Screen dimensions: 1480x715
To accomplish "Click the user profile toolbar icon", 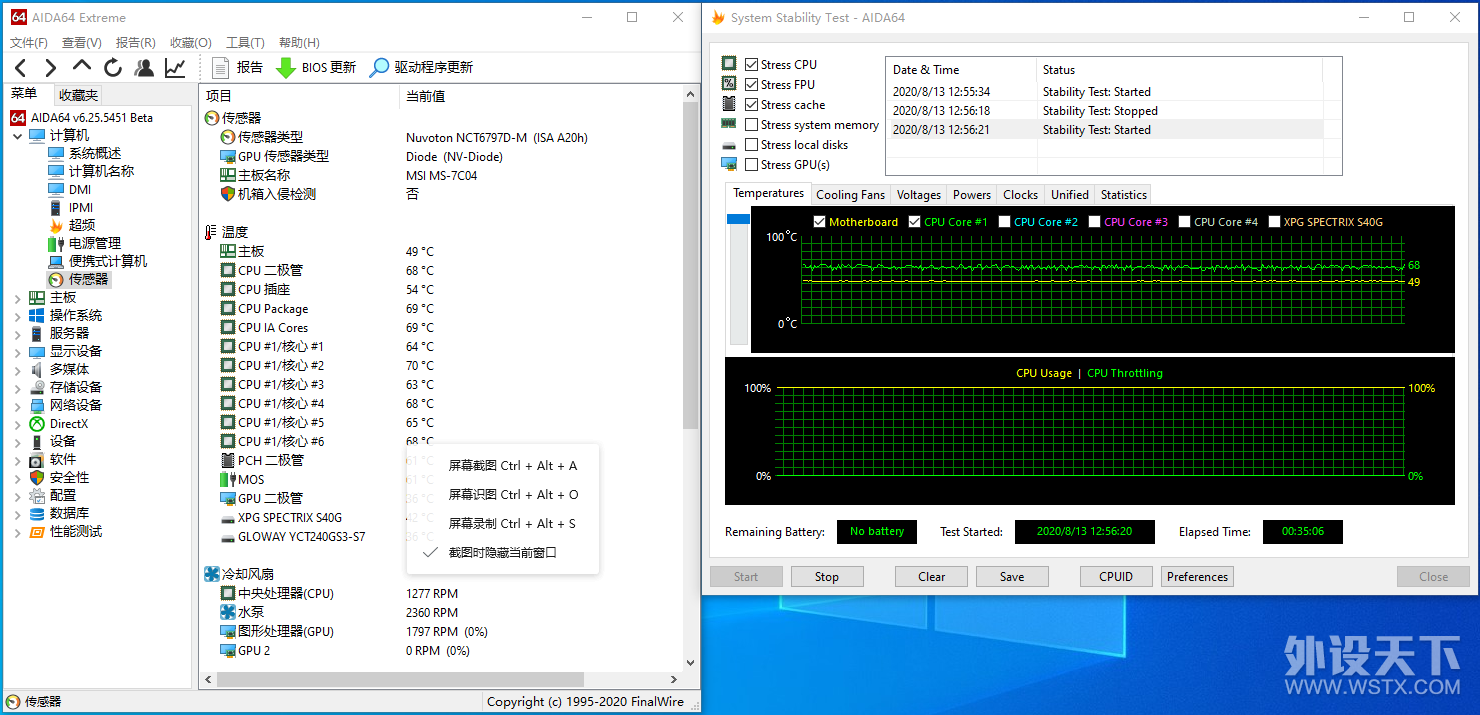I will click(144, 68).
